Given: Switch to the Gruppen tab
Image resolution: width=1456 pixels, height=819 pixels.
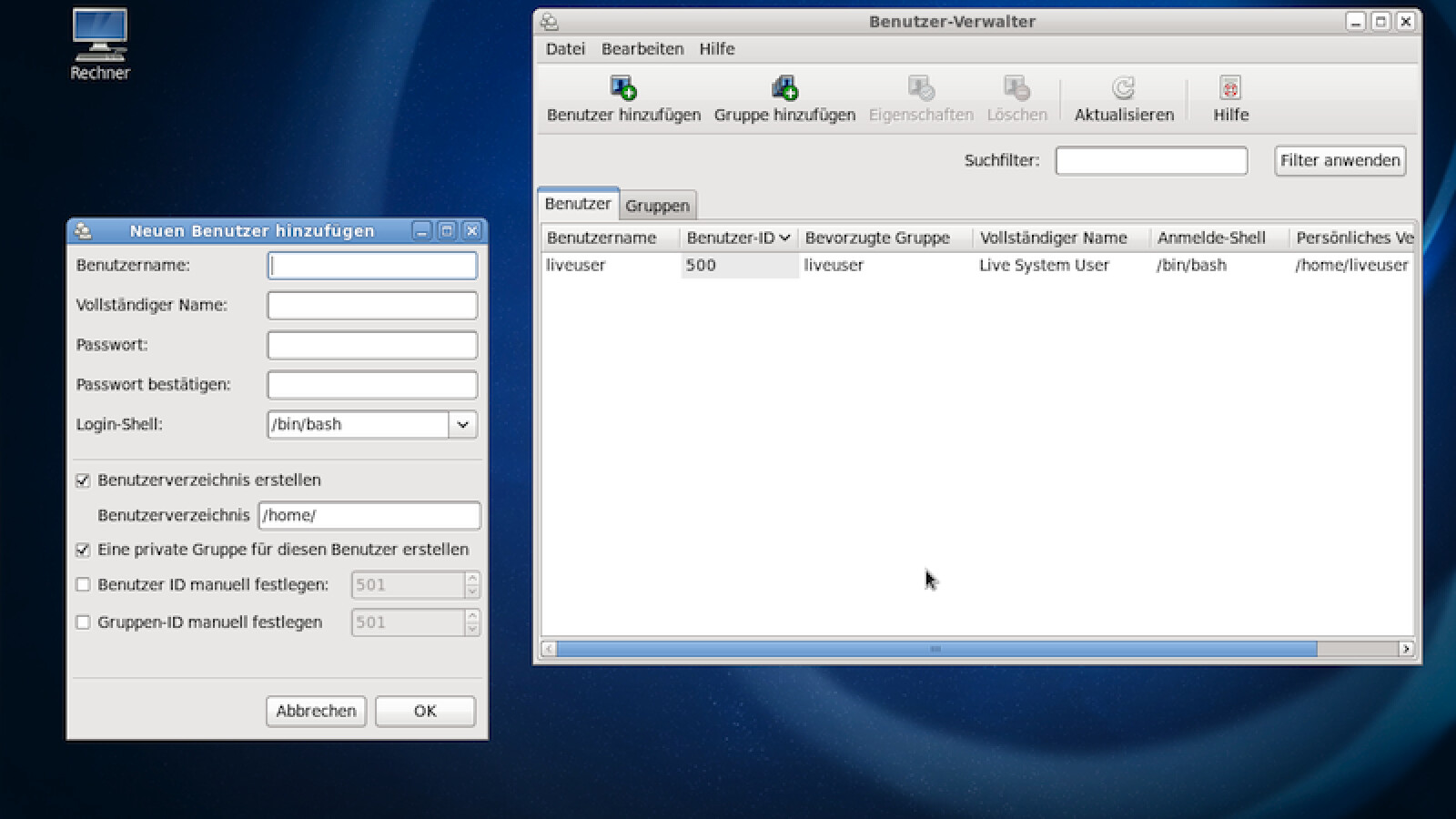Looking at the screenshot, I should [x=658, y=205].
